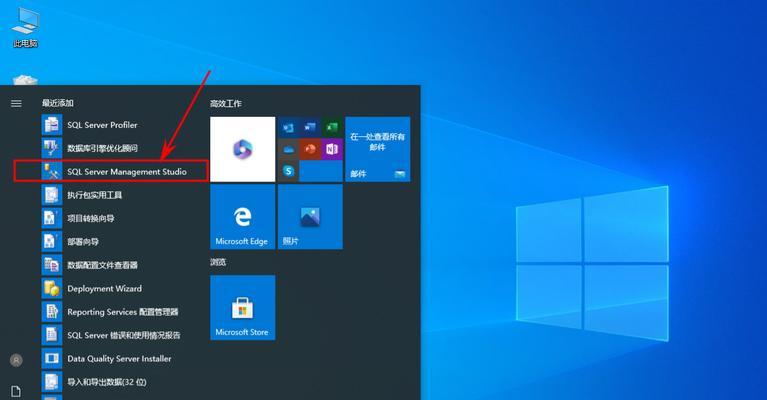Open the Word icon in Office tile
Screen dimensions: 767x400
click(x=310, y=128)
